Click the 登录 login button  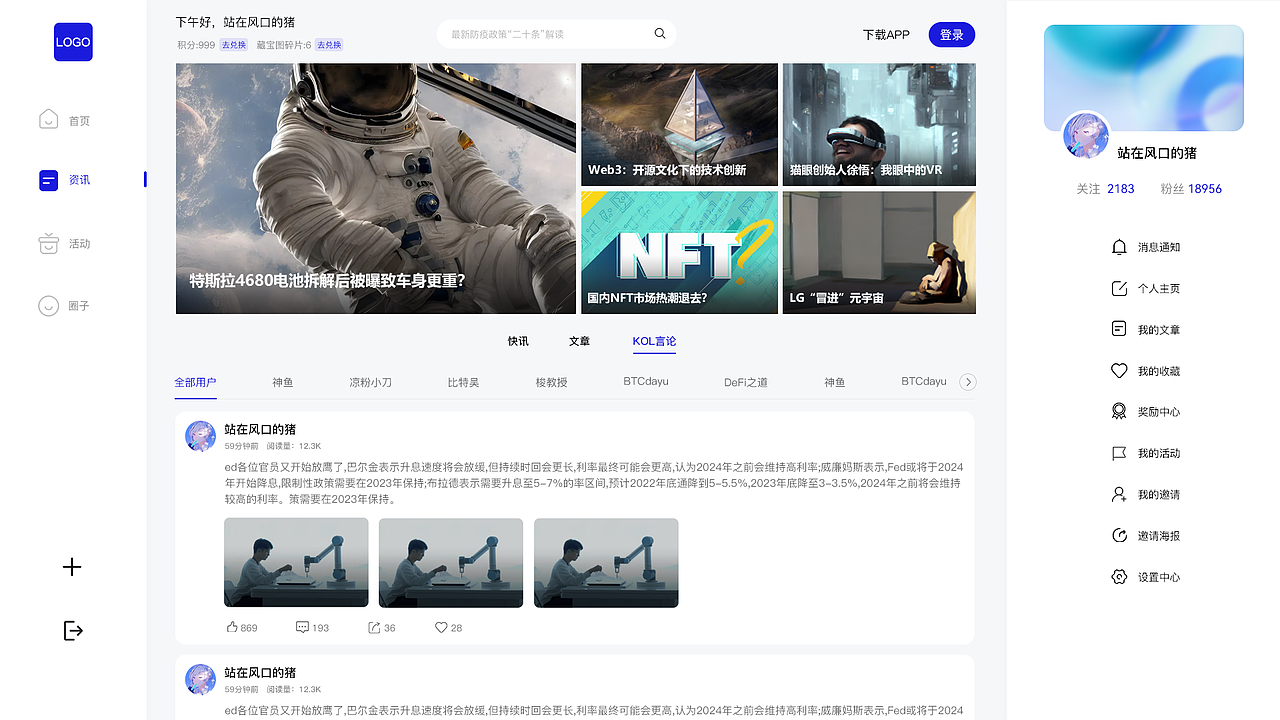coord(952,35)
